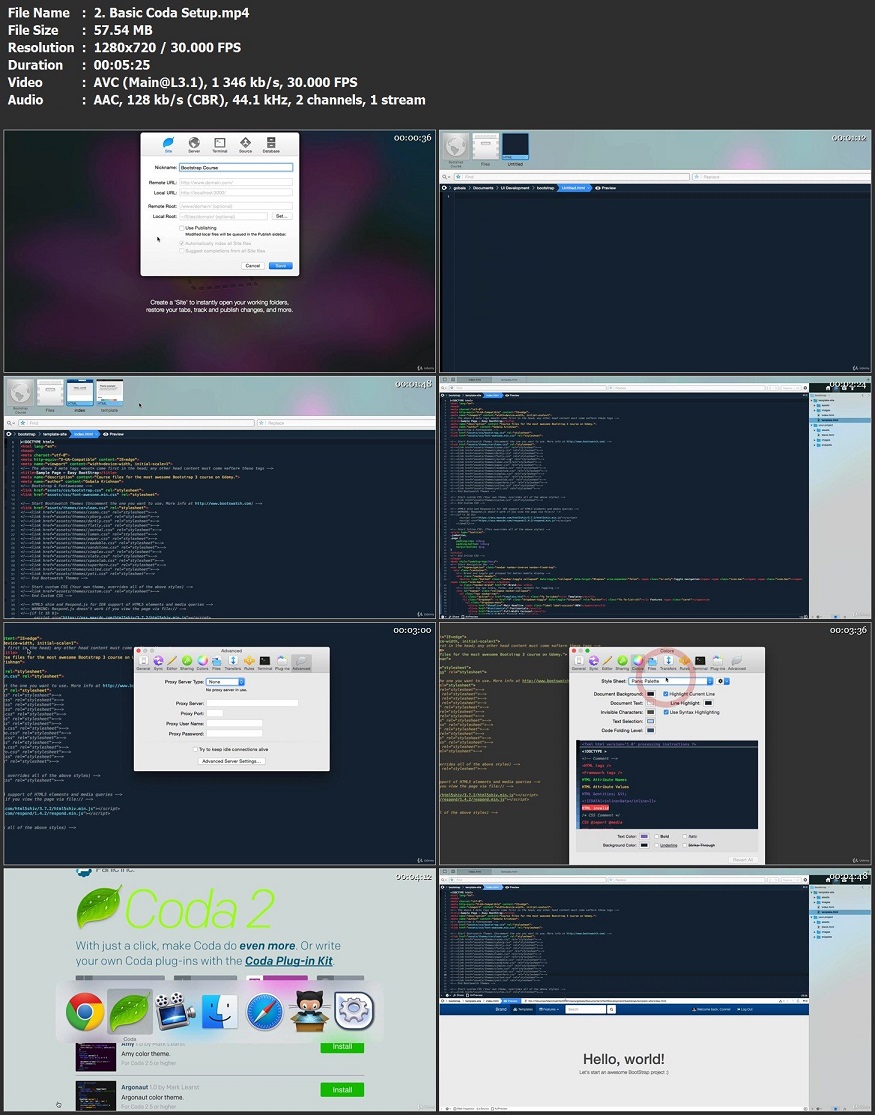Image resolution: width=875 pixels, height=1115 pixels.
Task: Pick the Document Background color swatch
Action: click(650, 694)
